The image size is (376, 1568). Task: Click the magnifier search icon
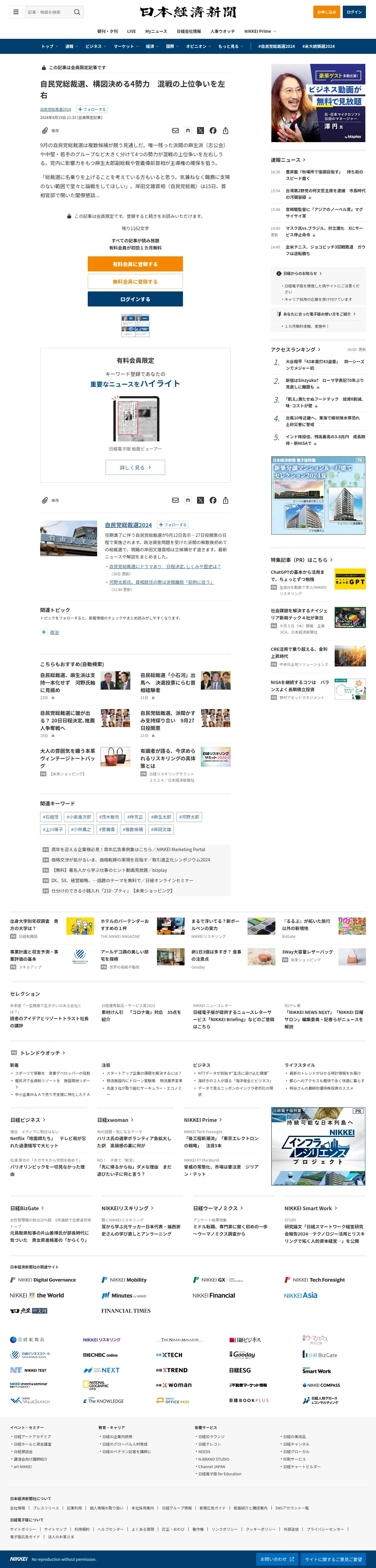77,12
